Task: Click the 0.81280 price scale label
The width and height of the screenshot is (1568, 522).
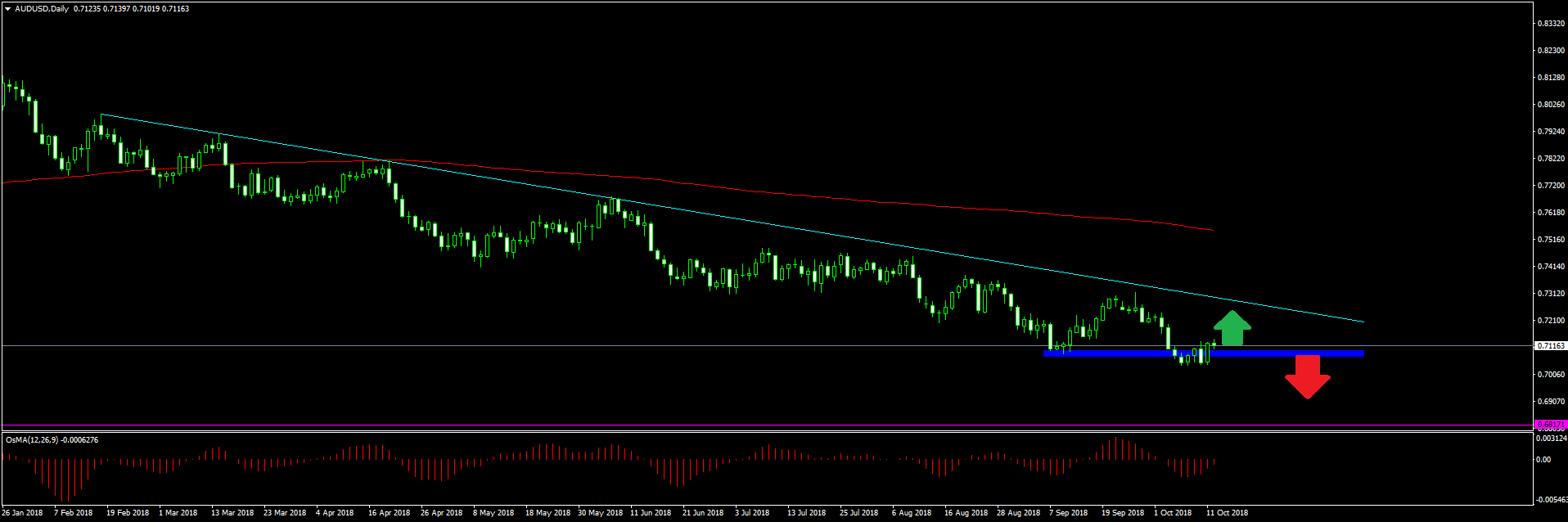Action: (x=1552, y=78)
